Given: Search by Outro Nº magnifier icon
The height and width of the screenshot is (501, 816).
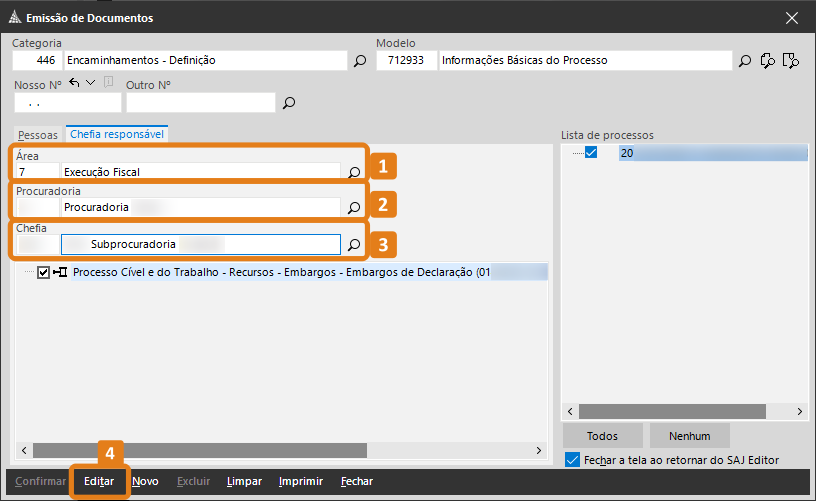Looking at the screenshot, I should [289, 102].
